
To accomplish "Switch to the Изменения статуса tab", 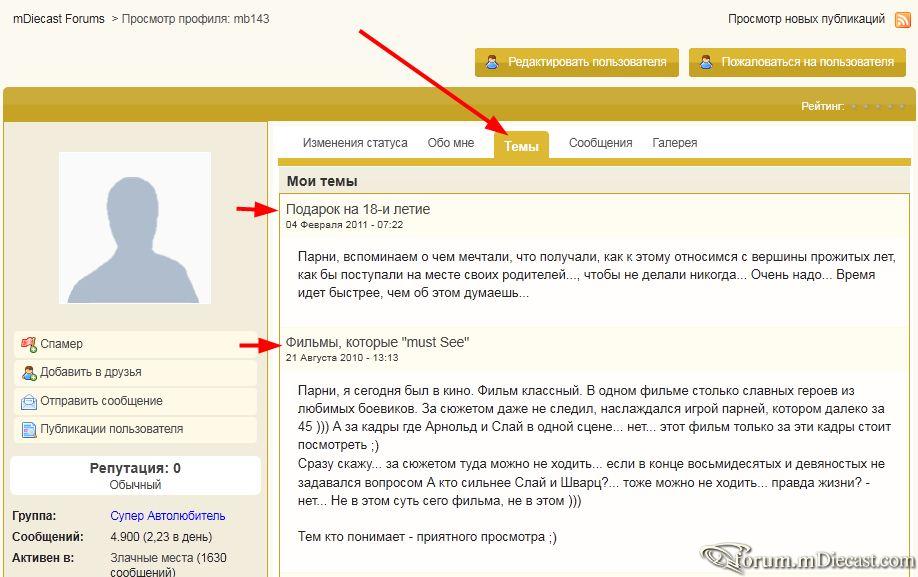I will coord(355,143).
